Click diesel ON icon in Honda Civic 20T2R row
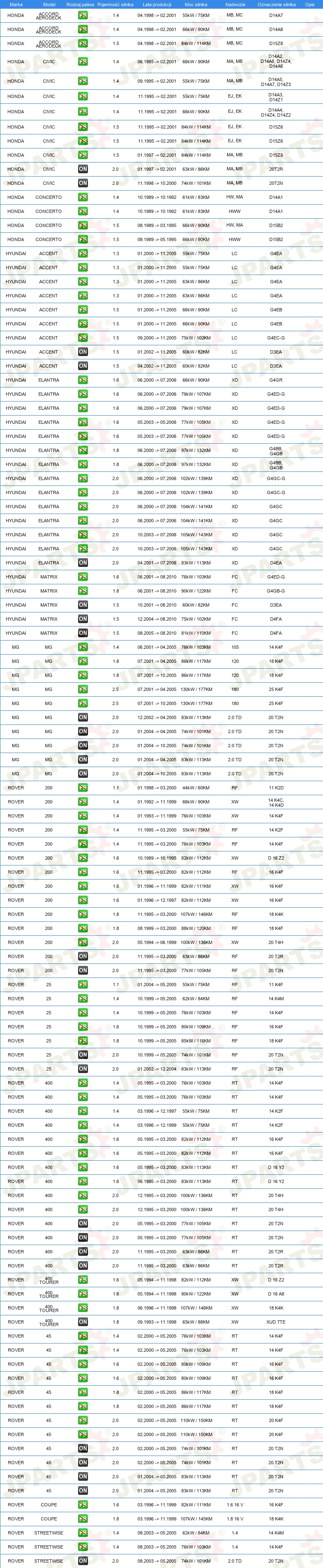 click(83, 169)
